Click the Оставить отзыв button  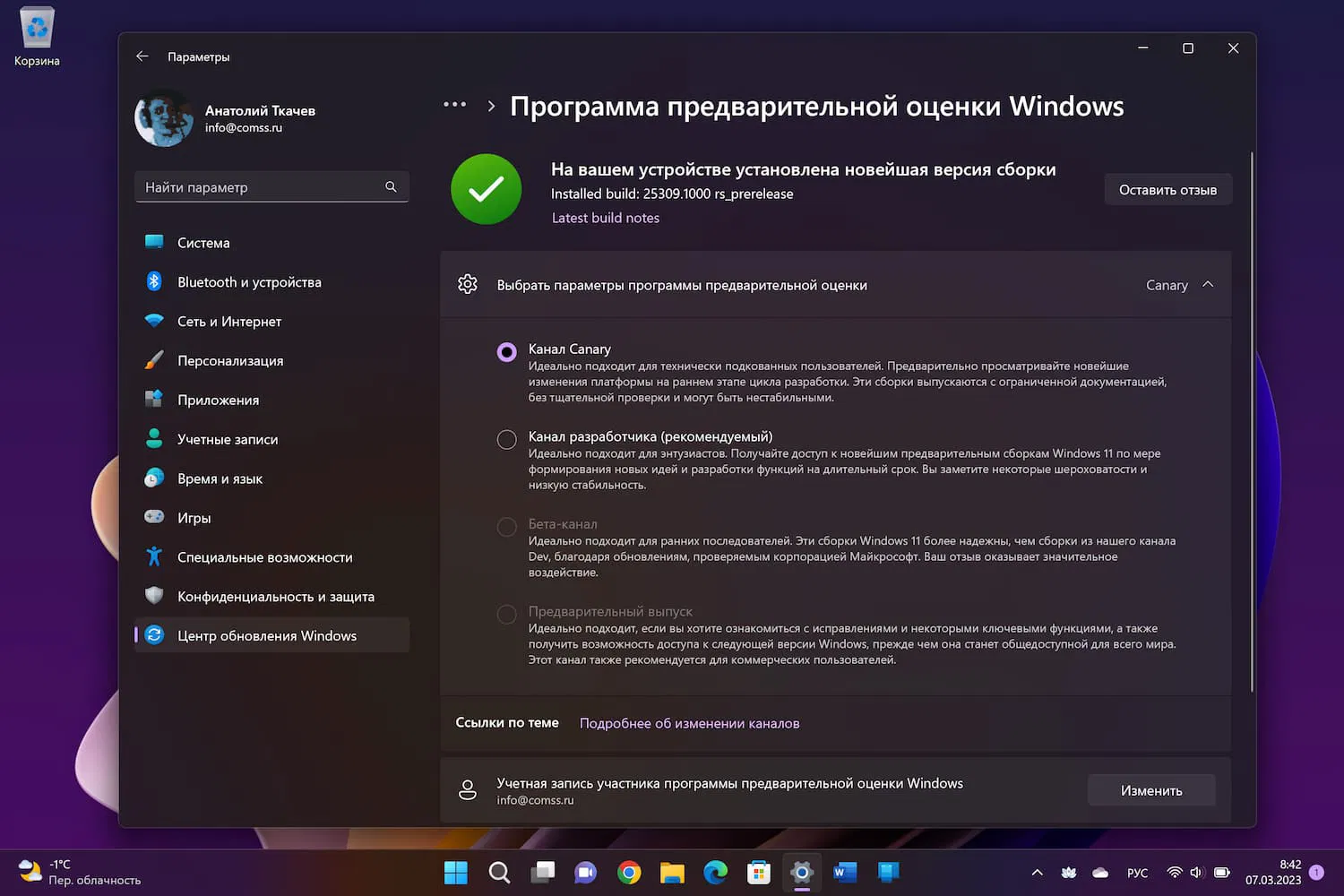[1167, 190]
